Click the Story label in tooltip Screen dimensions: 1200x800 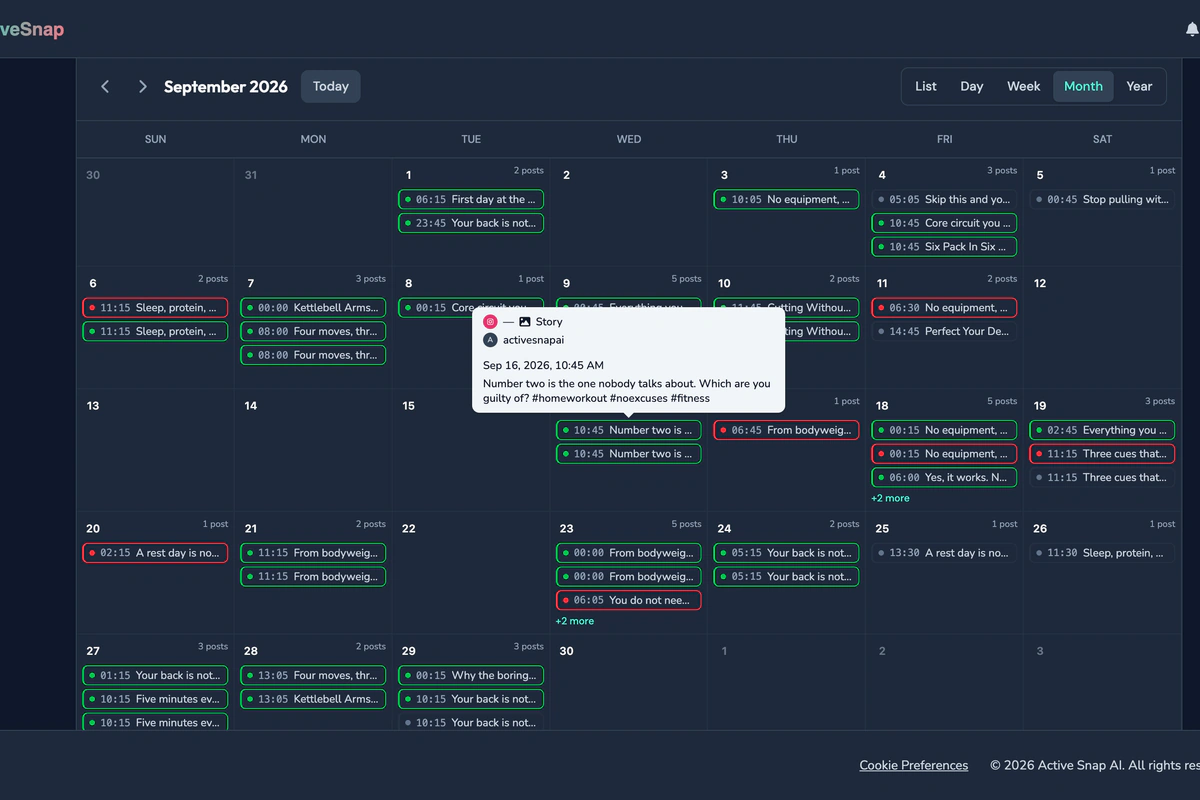pos(549,322)
